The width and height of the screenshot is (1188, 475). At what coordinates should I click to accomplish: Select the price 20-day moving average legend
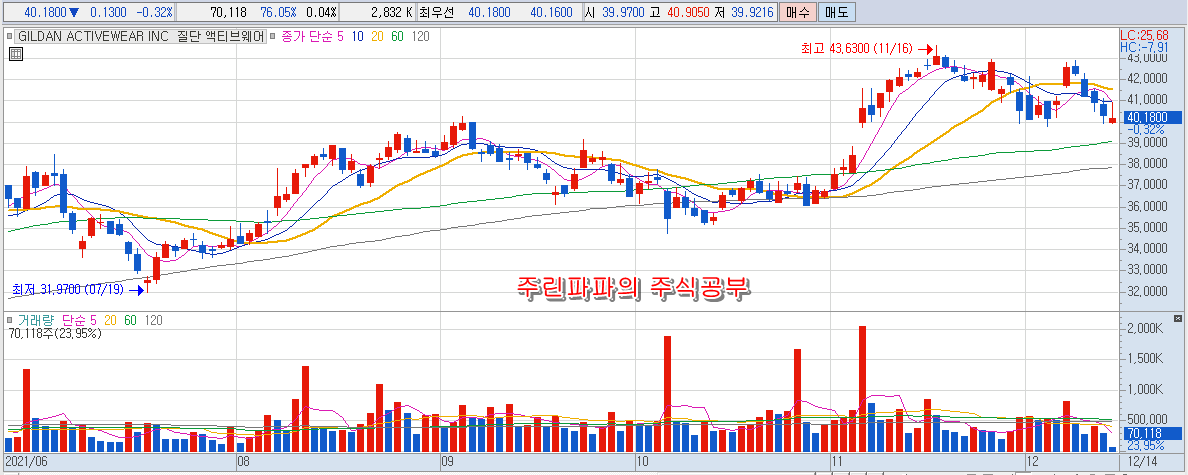tap(377, 36)
